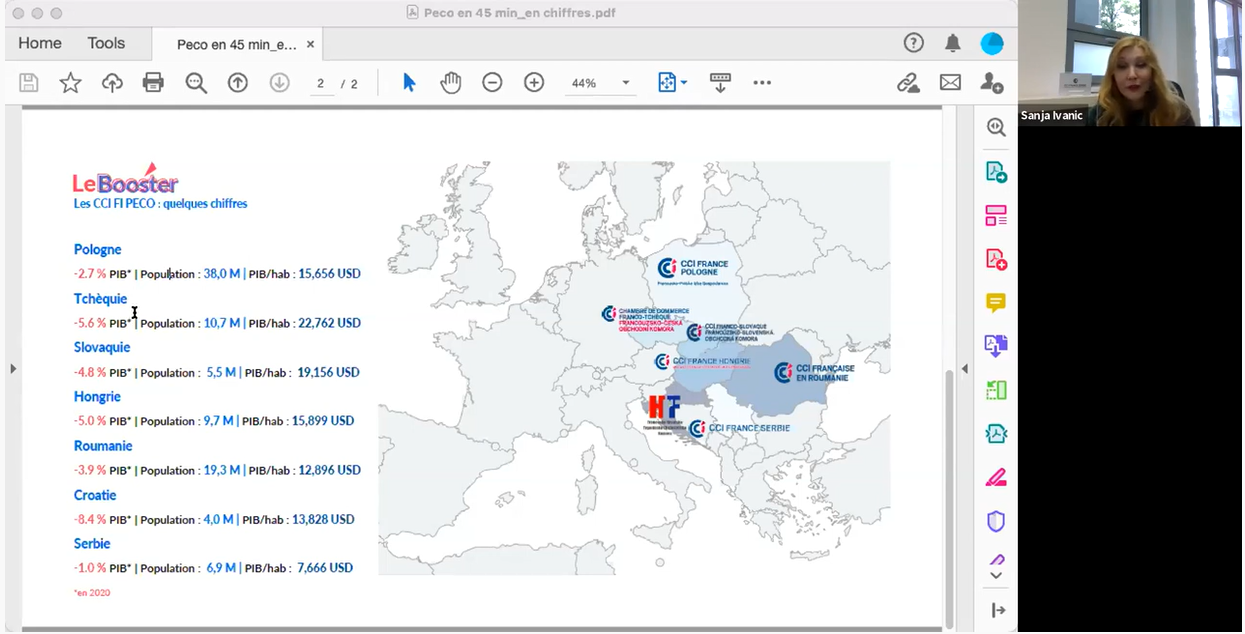Open the zoom level dropdown at 44%
This screenshot has height=634, width=1245.
tap(626, 83)
